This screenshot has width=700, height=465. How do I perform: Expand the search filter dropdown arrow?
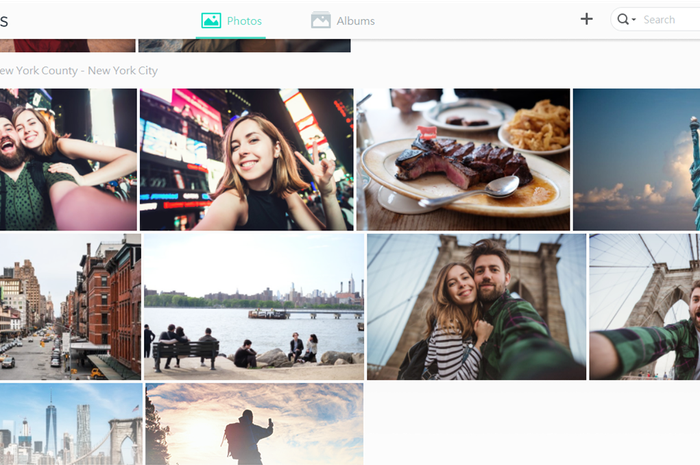(x=633, y=20)
